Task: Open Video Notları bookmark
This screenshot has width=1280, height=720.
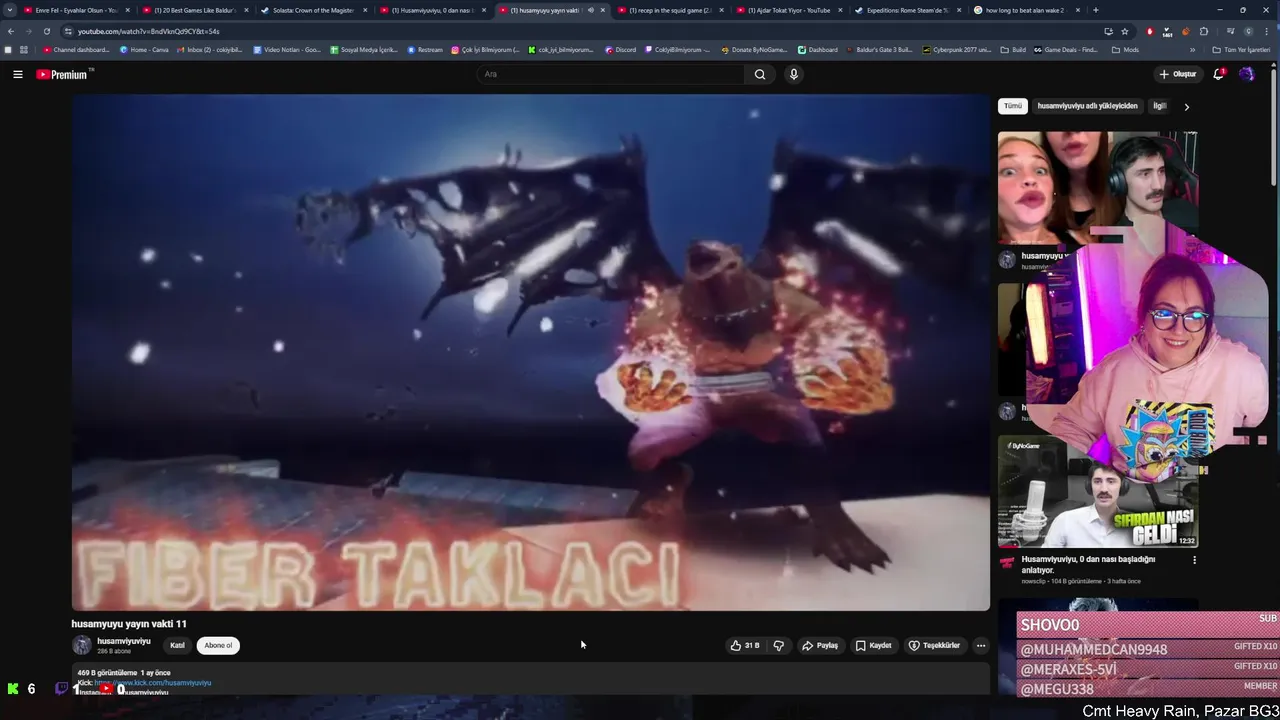Action: click(x=287, y=49)
